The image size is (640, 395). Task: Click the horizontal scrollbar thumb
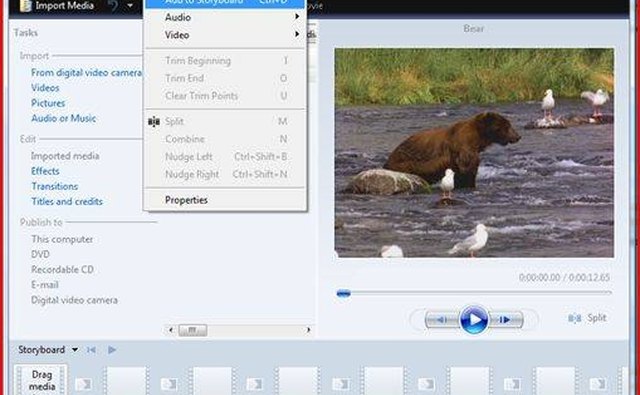pos(193,330)
